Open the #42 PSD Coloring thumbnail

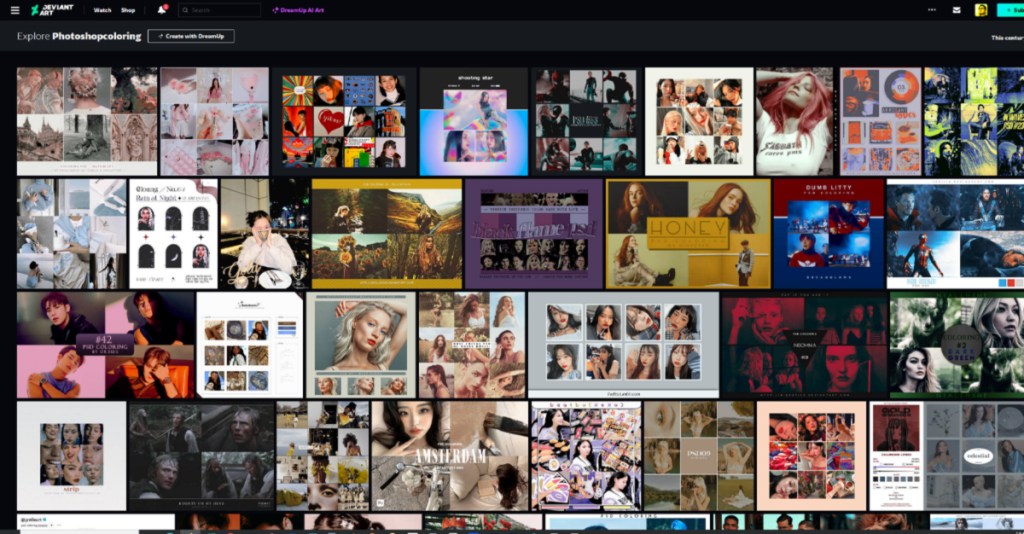[x=105, y=345]
